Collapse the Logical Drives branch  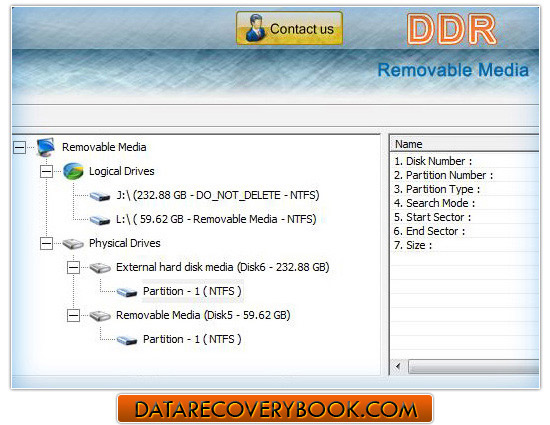click(46, 171)
